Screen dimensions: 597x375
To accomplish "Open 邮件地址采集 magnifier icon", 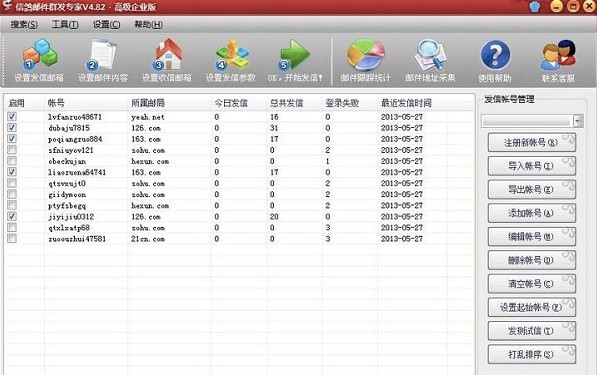I will 430,55.
